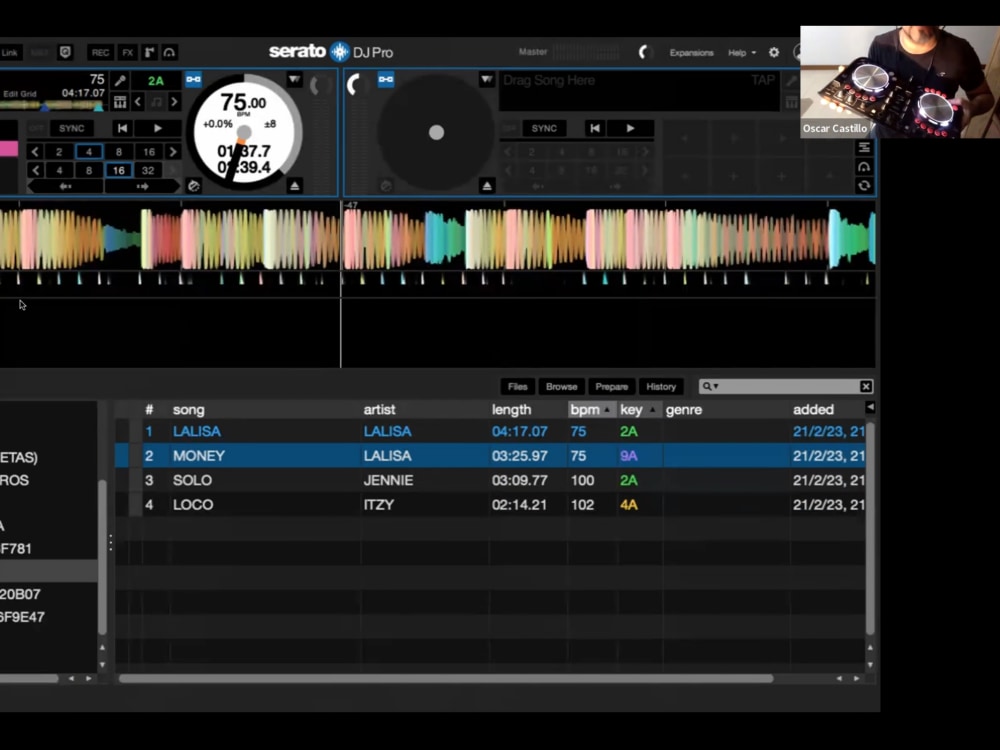The height and width of the screenshot is (750, 1000).
Task: Toggle right deck blue link mode icon
Action: coord(386,79)
